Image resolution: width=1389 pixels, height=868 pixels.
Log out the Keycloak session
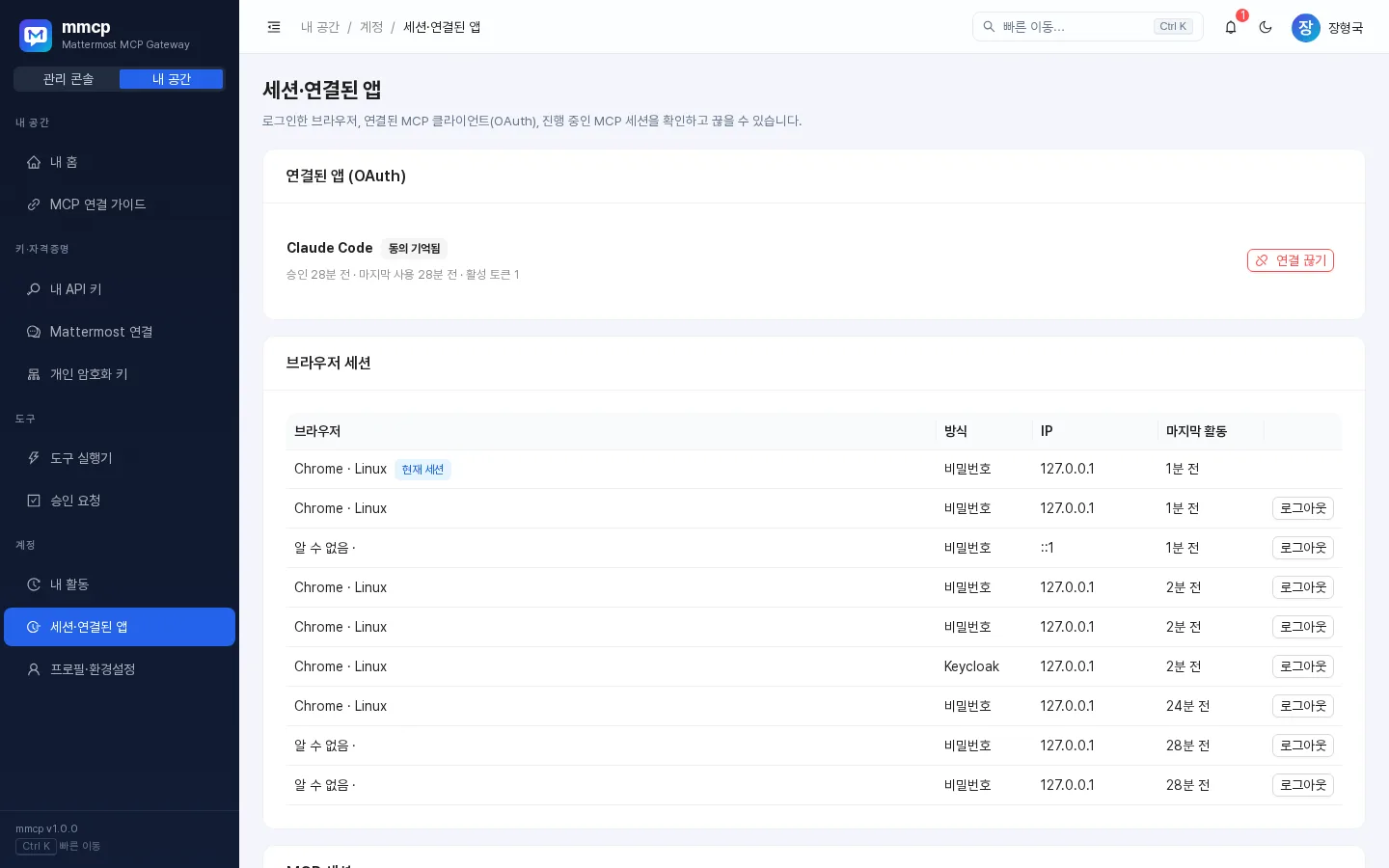click(x=1303, y=666)
